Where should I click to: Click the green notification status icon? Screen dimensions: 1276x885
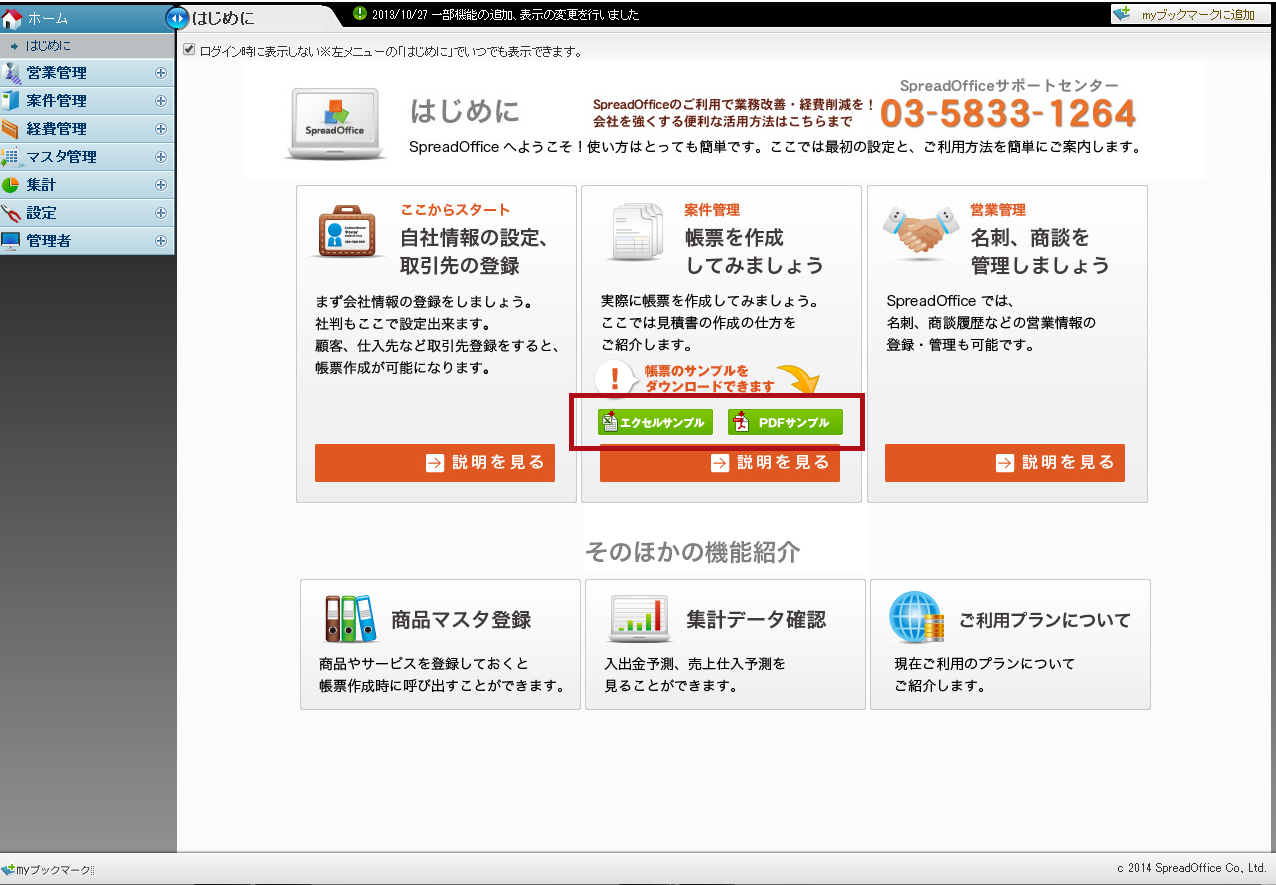click(x=360, y=13)
